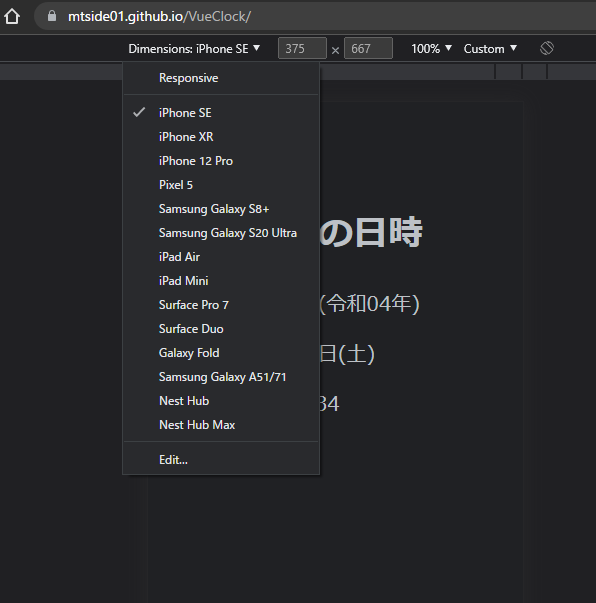Select iPad Air device
The height and width of the screenshot is (603, 596).
click(221, 257)
